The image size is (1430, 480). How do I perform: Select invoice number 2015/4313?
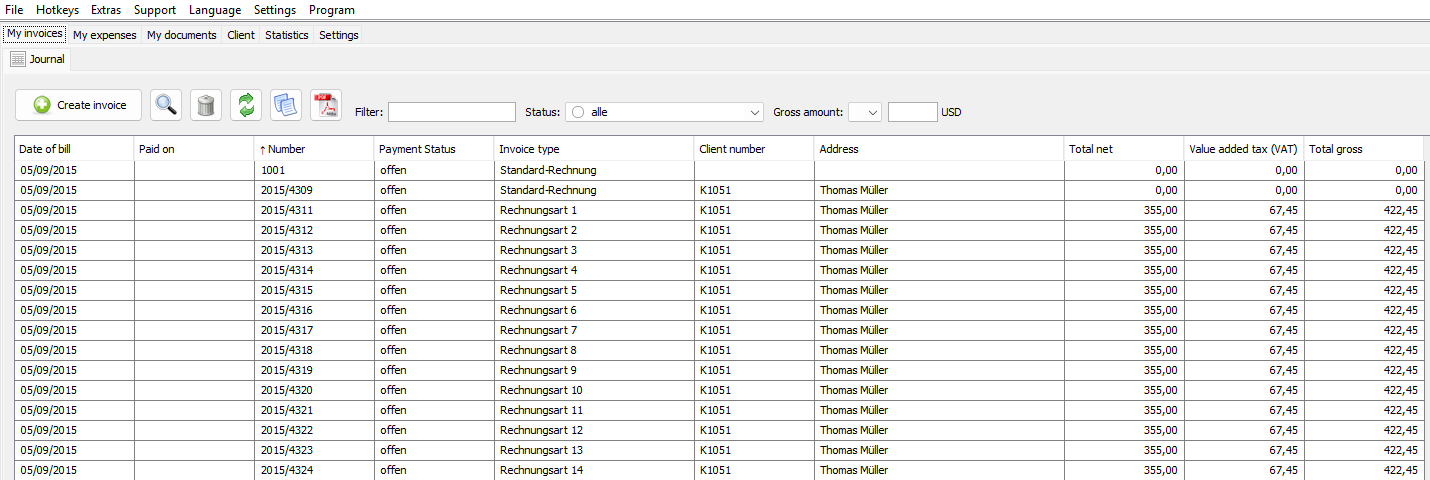(314, 250)
